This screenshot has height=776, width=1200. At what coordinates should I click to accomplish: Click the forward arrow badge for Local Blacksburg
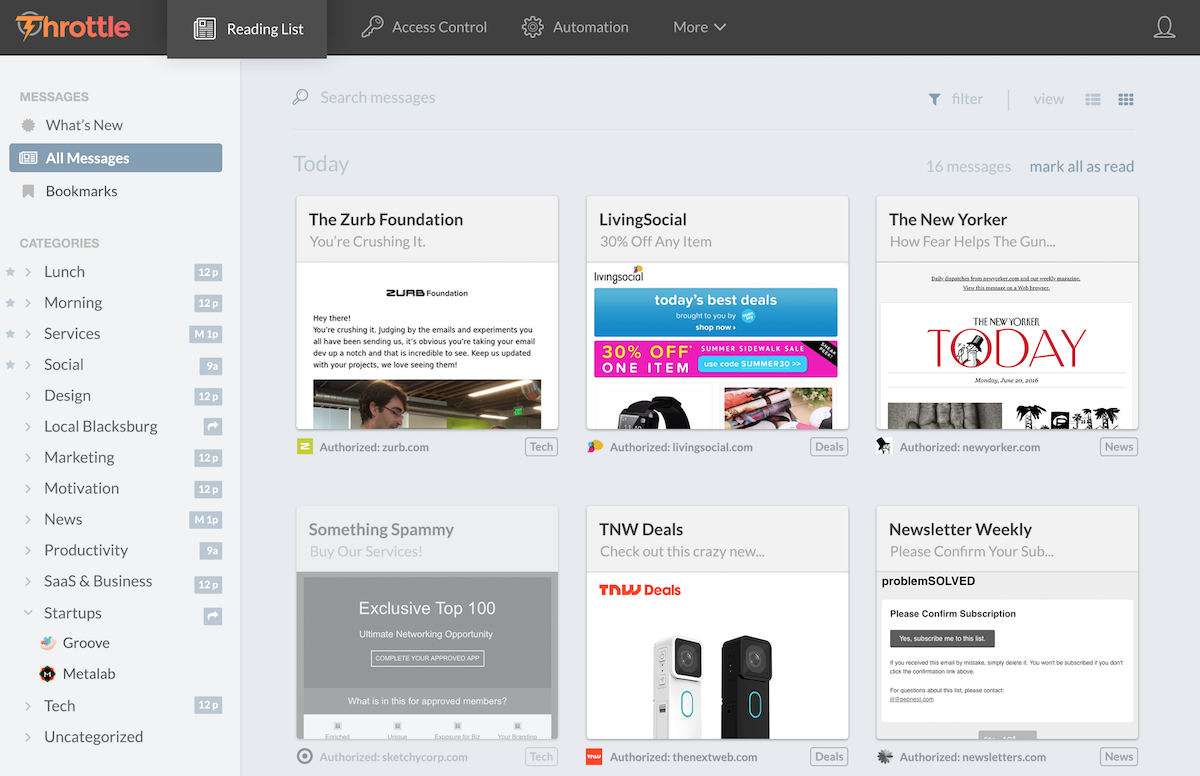pos(212,427)
